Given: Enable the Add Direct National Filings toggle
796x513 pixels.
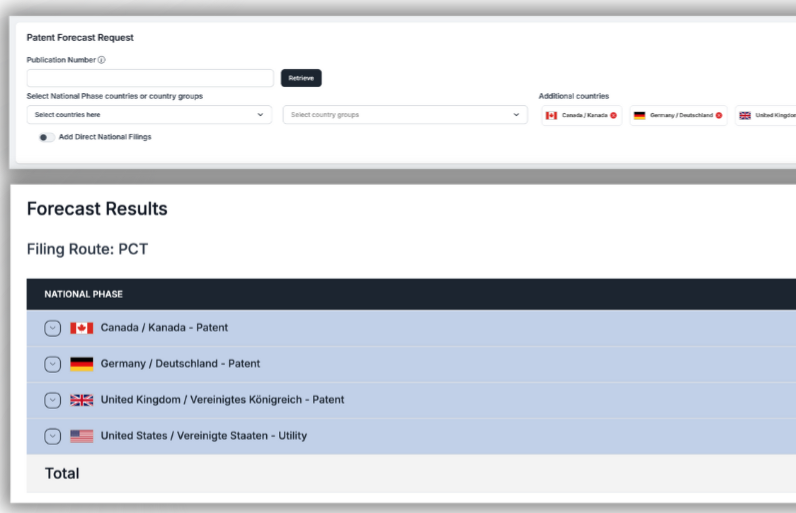Looking at the screenshot, I should tap(46, 137).
